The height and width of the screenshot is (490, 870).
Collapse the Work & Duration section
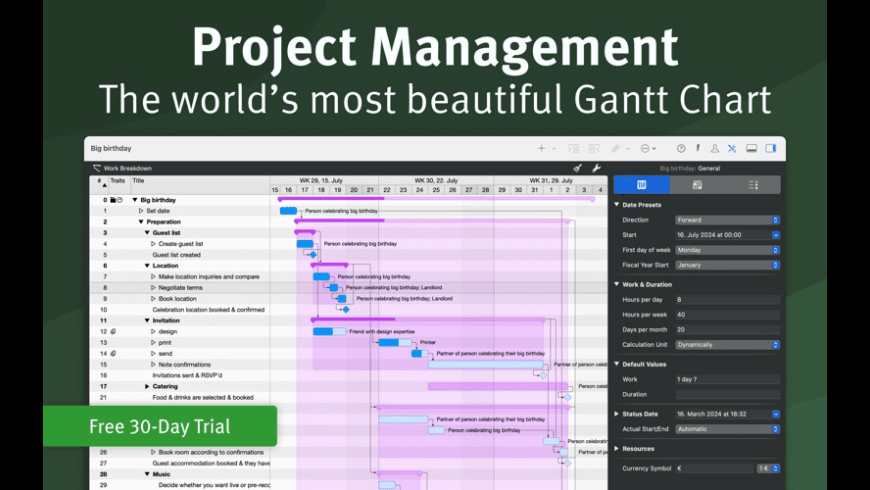point(616,284)
